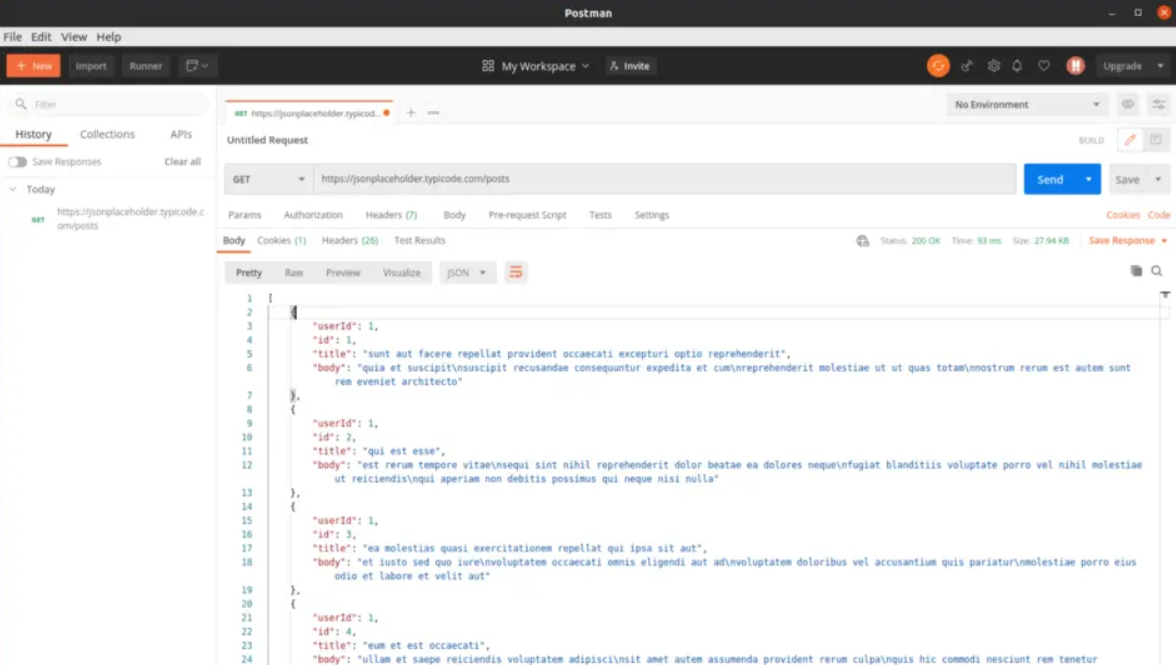Switch to the APIs tab

(x=181, y=134)
